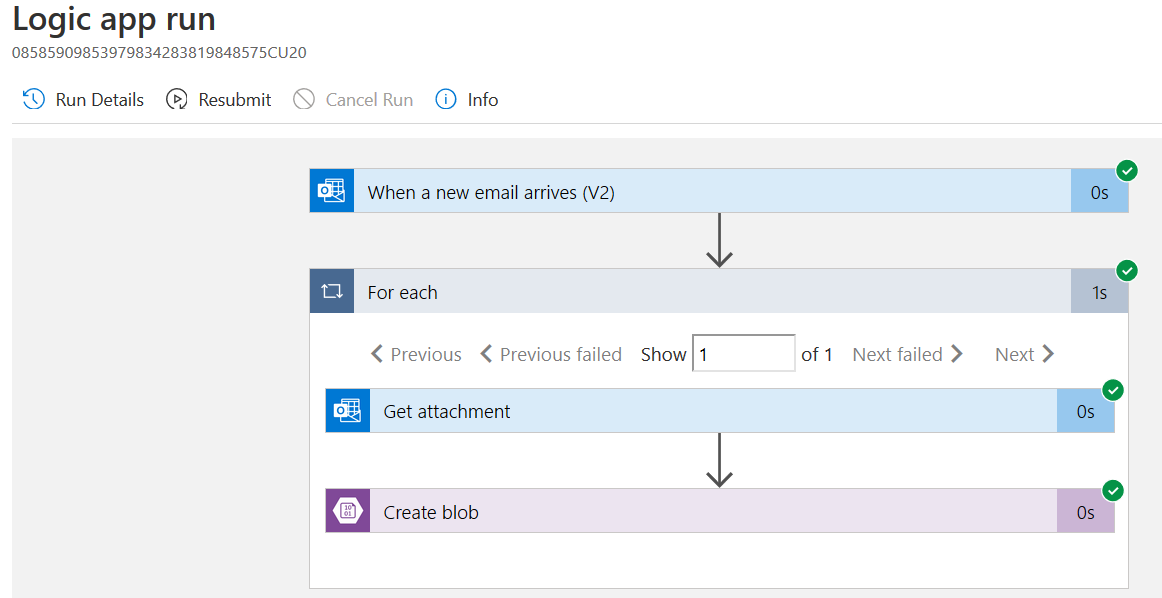1162x598 pixels.
Task: Click the Resubmit play icon
Action: pos(177,99)
